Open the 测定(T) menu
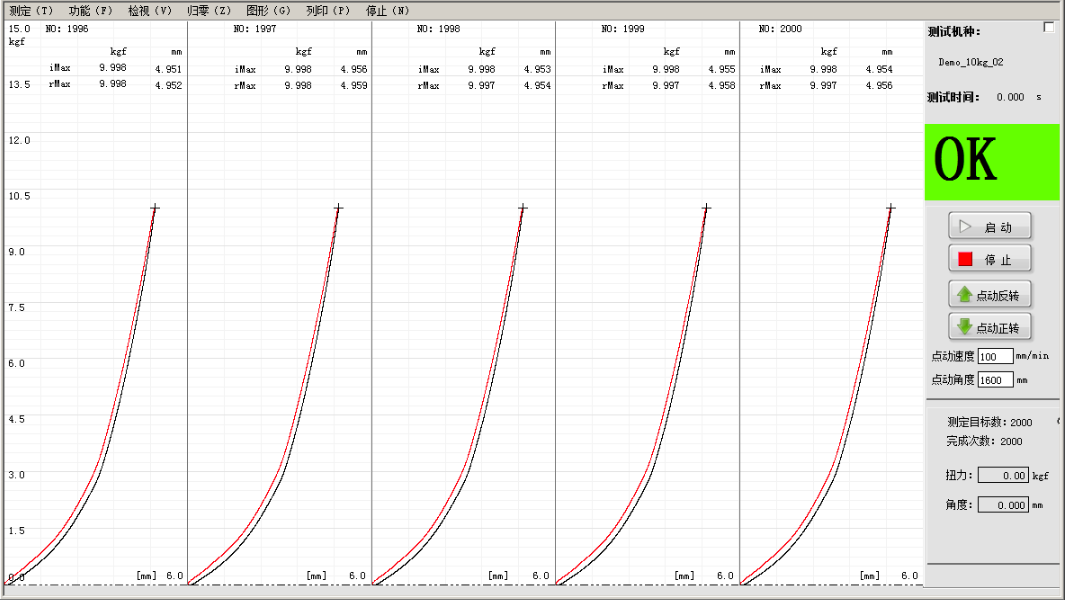1065x600 pixels. click(31, 10)
